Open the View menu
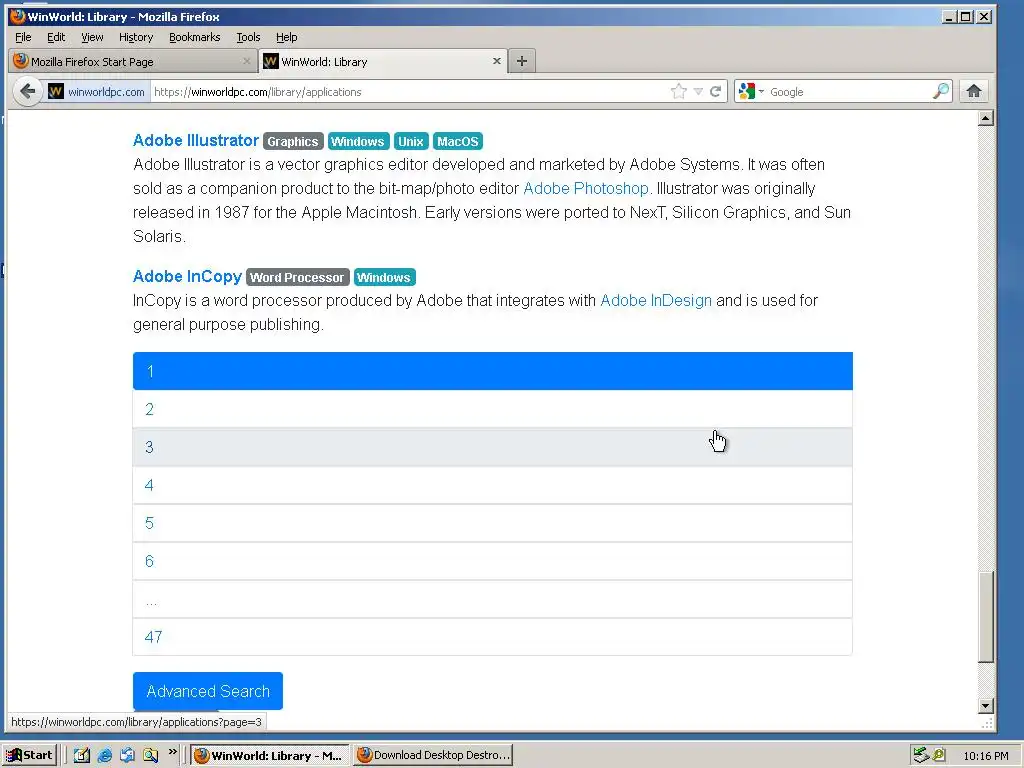The image size is (1024, 768). click(92, 37)
